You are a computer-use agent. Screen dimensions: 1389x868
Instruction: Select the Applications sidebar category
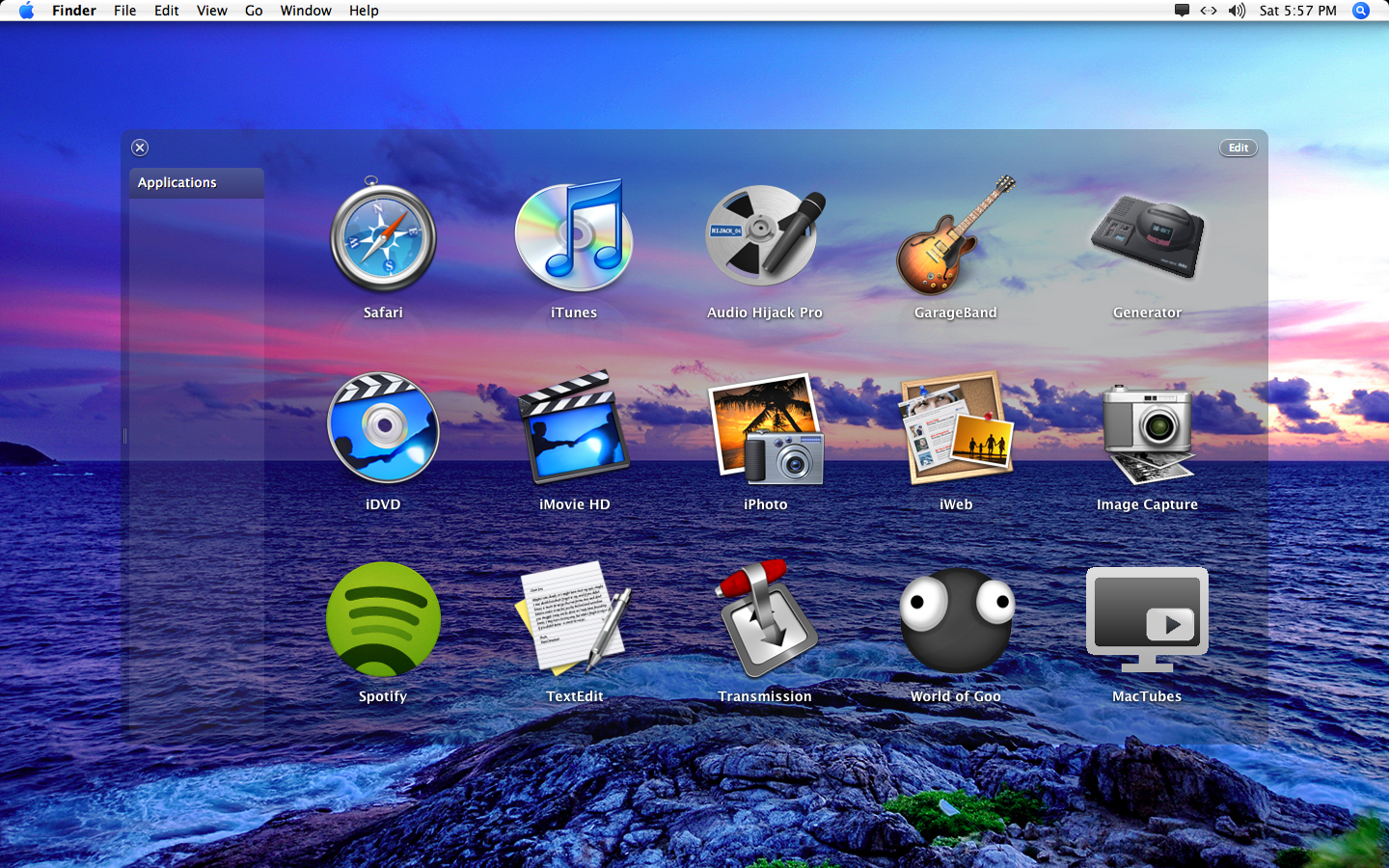(197, 182)
